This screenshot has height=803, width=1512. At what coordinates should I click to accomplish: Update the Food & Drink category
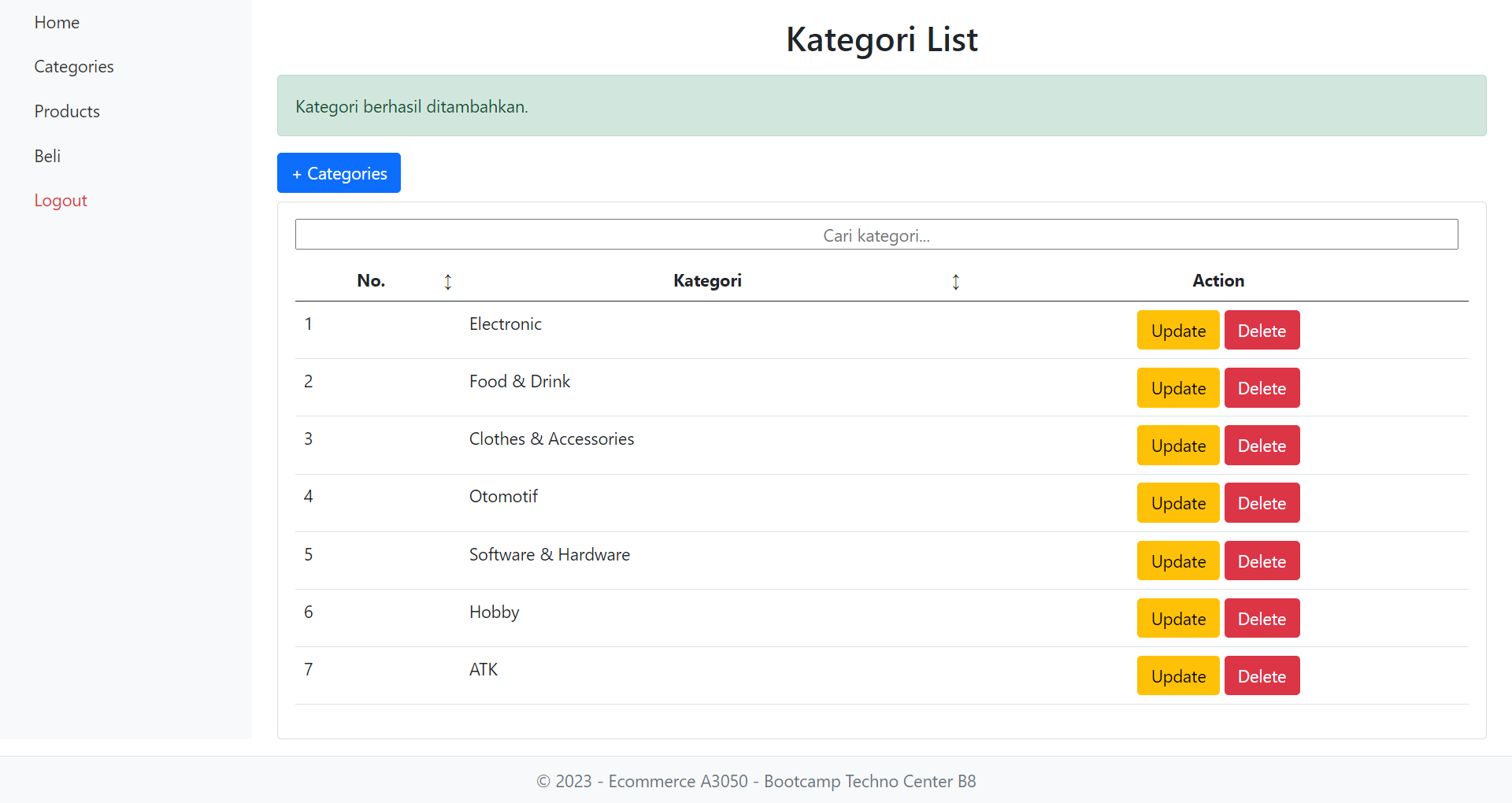pos(1177,388)
